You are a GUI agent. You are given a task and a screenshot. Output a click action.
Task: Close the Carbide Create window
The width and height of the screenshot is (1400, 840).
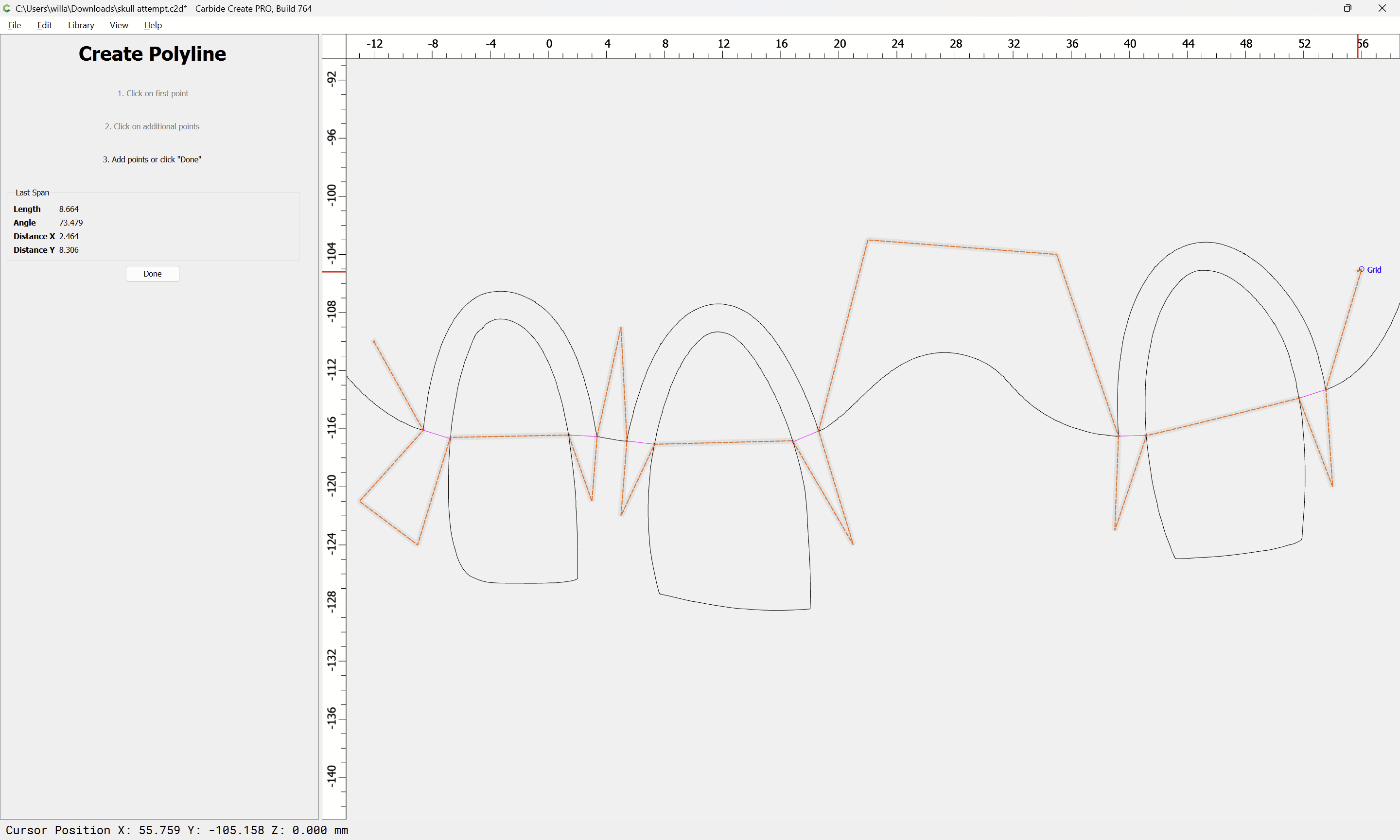click(x=1382, y=8)
